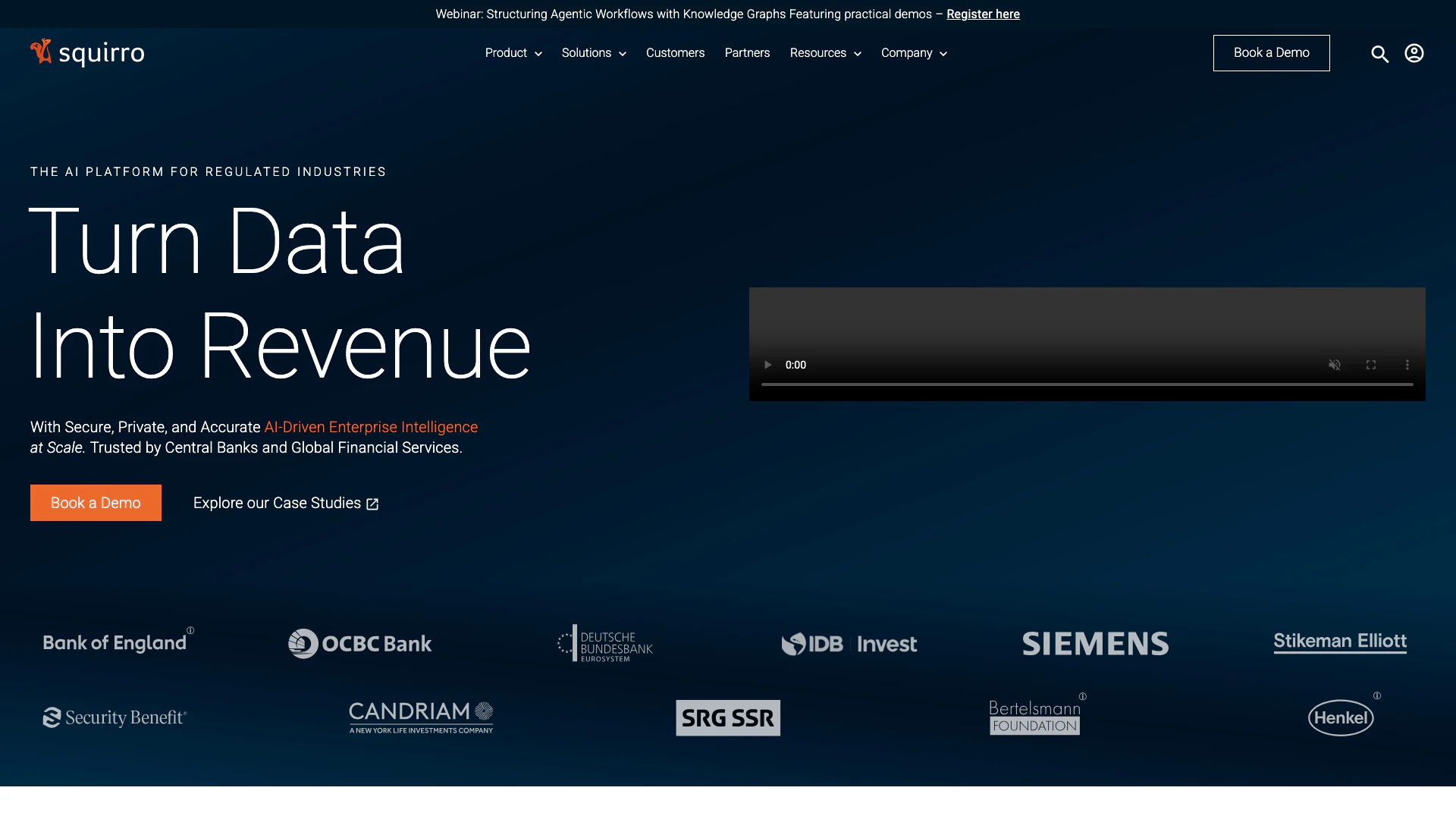
Task: Go to the Partners page
Action: point(747,53)
